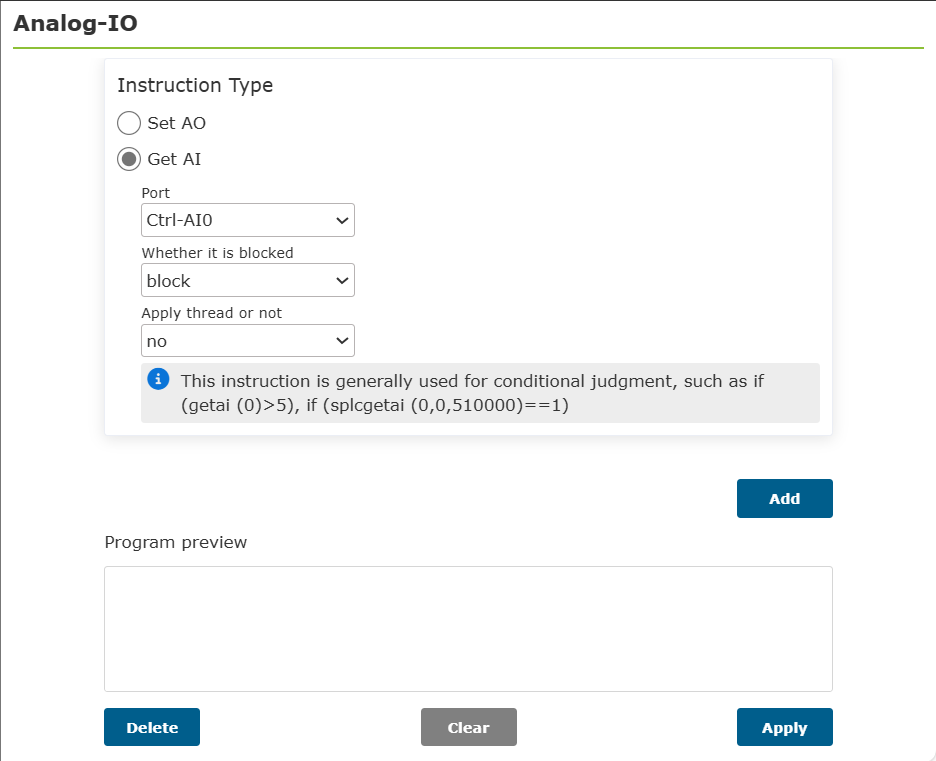
Task: Click the Analog-IO page title
Action: click(75, 23)
